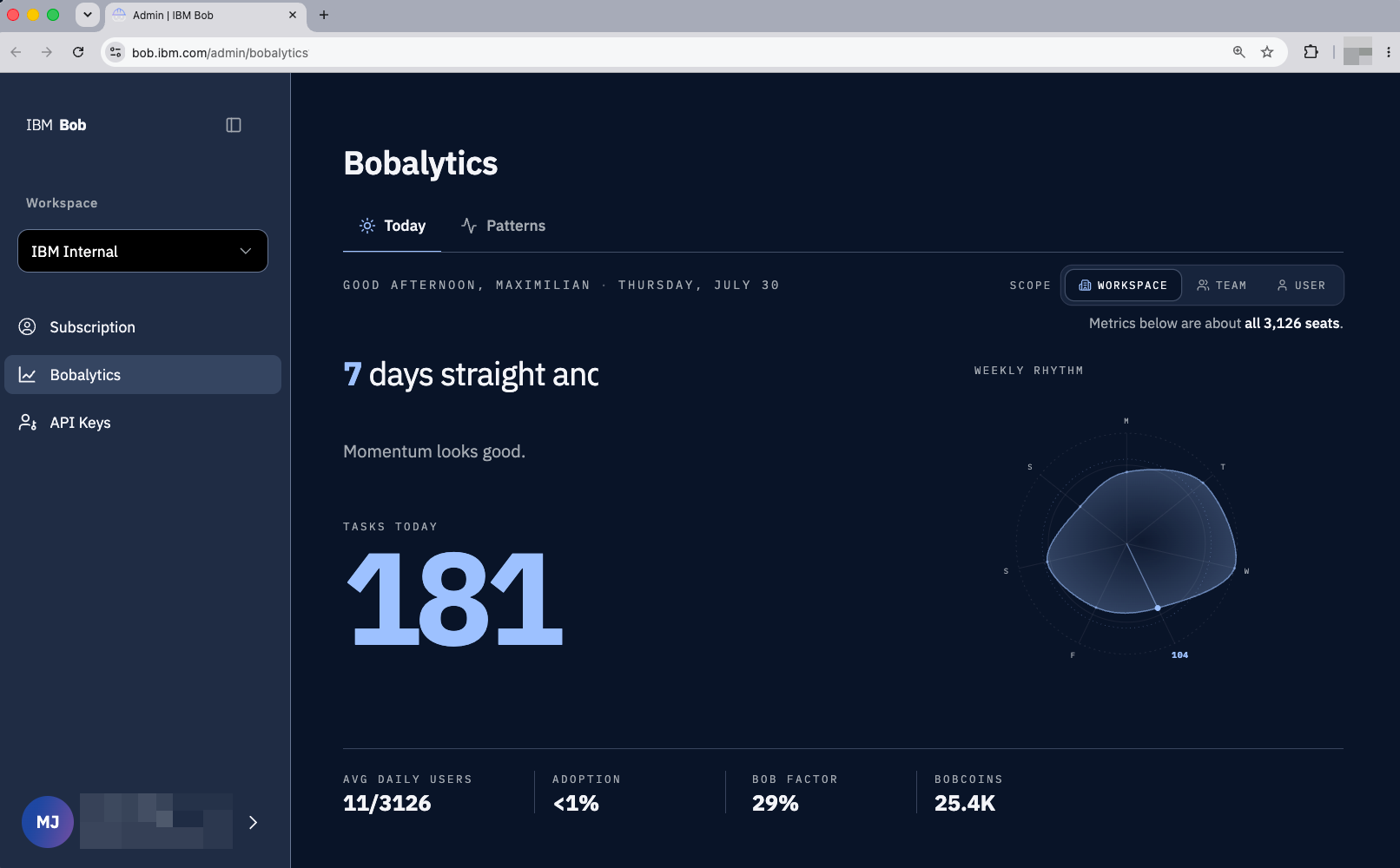Image resolution: width=1400 pixels, height=868 pixels.
Task: Click the weekly rhythm radar chart
Action: (x=1127, y=544)
